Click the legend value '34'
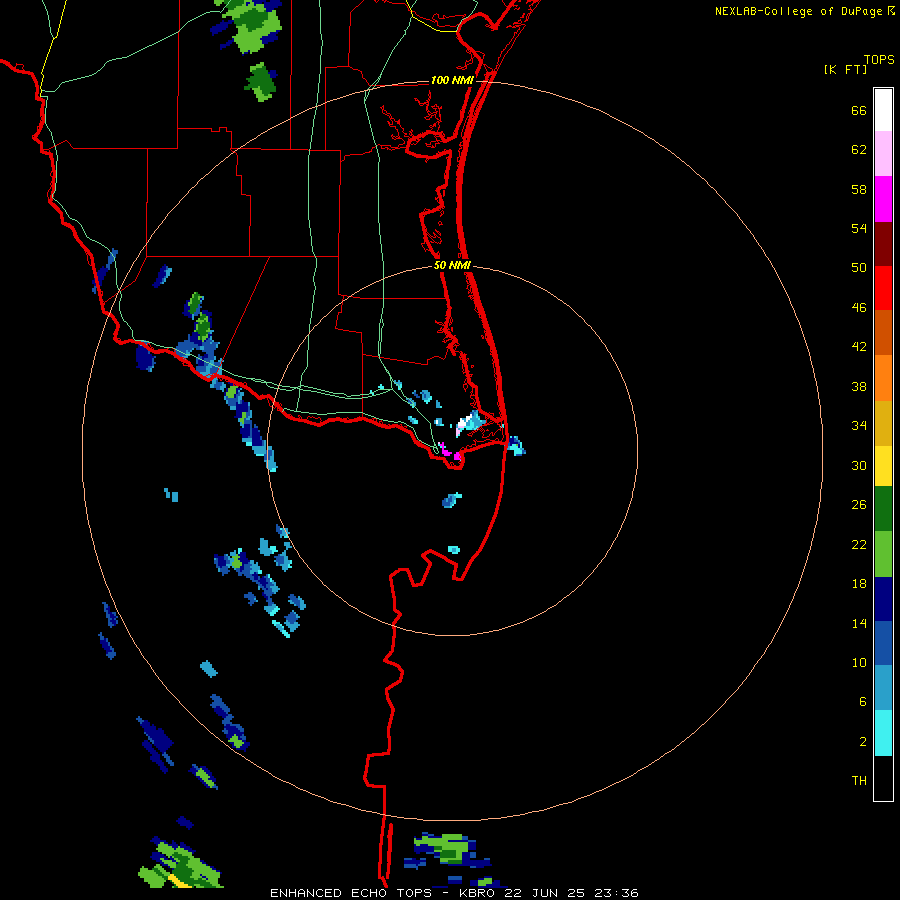This screenshot has height=900, width=900. pyautogui.click(x=859, y=426)
